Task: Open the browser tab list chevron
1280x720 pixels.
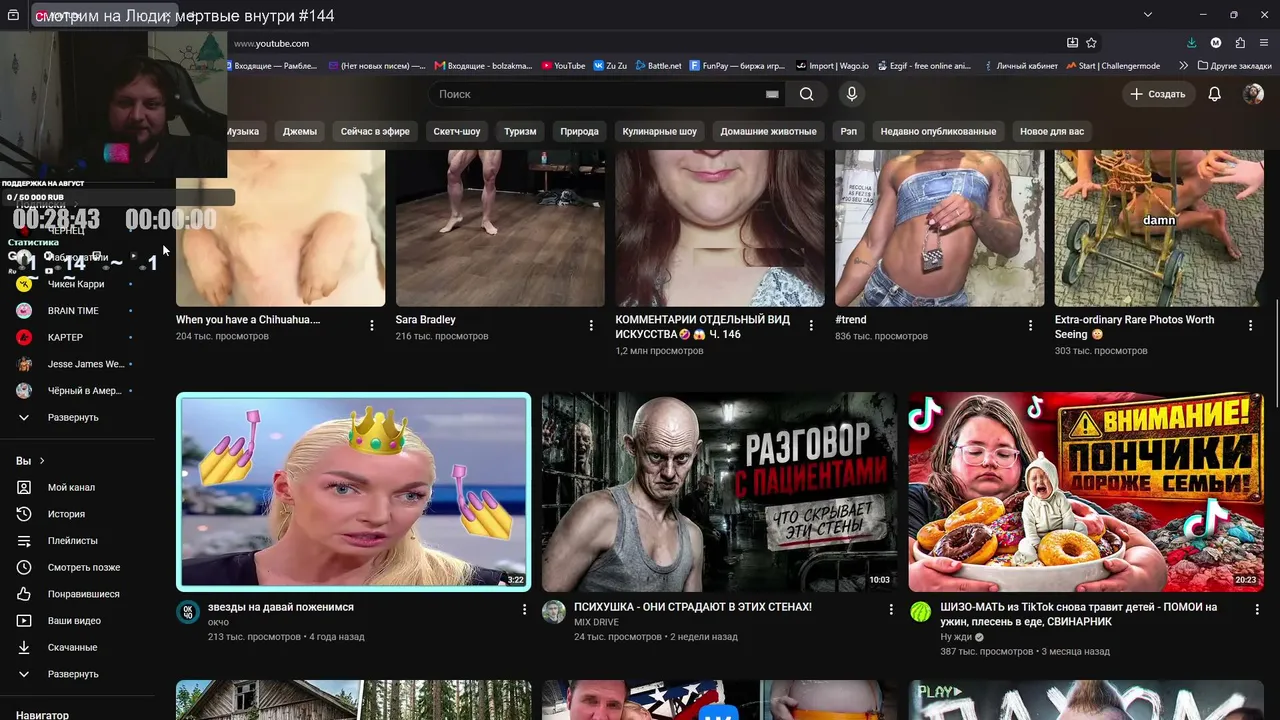Action: 1148,15
